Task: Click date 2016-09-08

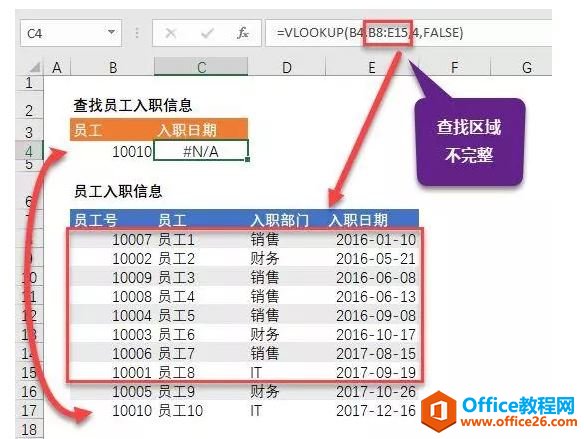Action: [x=376, y=315]
